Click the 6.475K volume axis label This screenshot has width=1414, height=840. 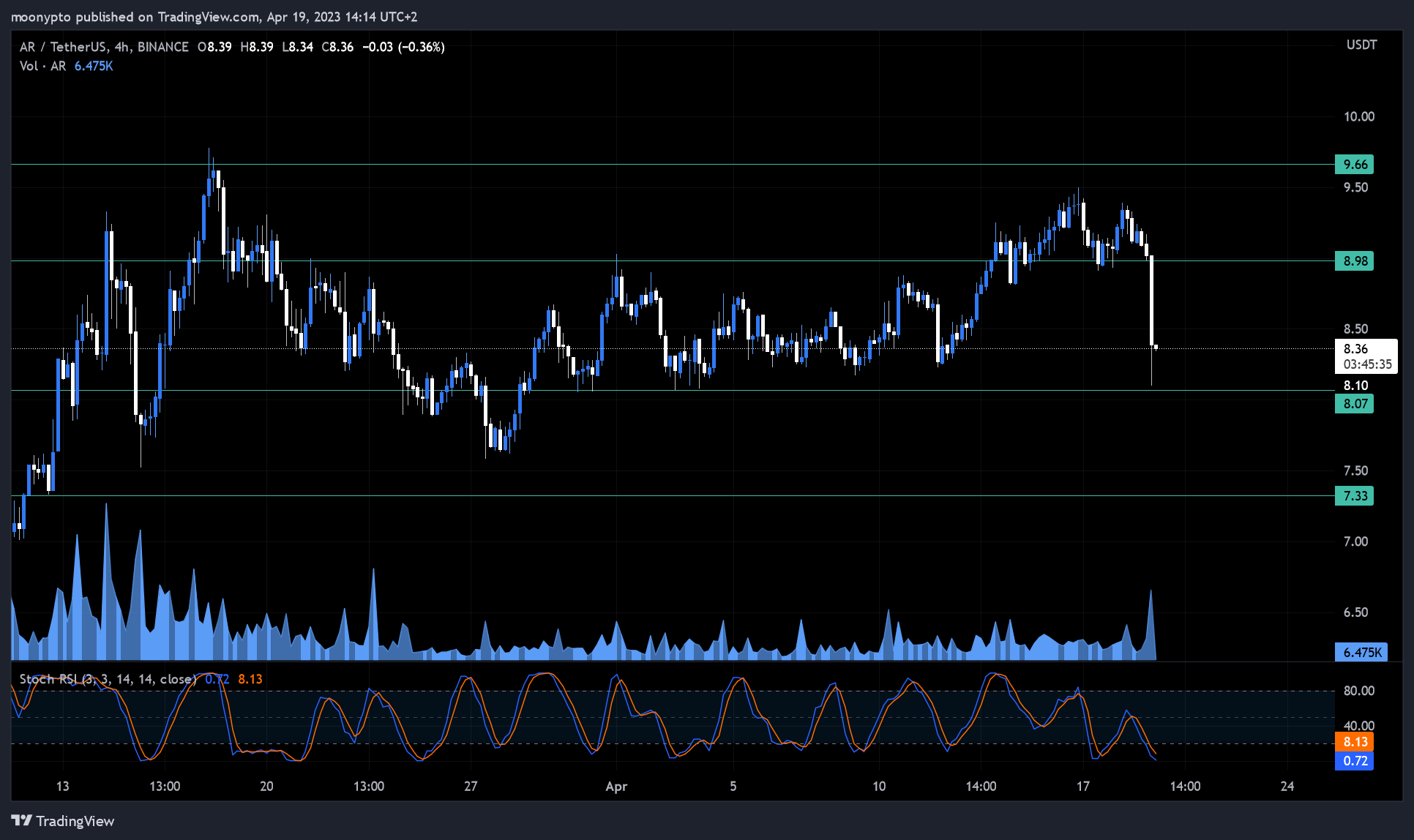point(1362,652)
